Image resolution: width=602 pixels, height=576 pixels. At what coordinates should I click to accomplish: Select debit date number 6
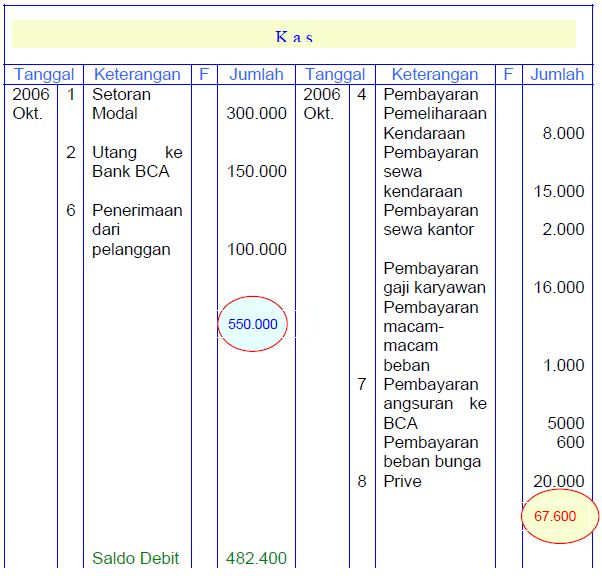(71, 210)
